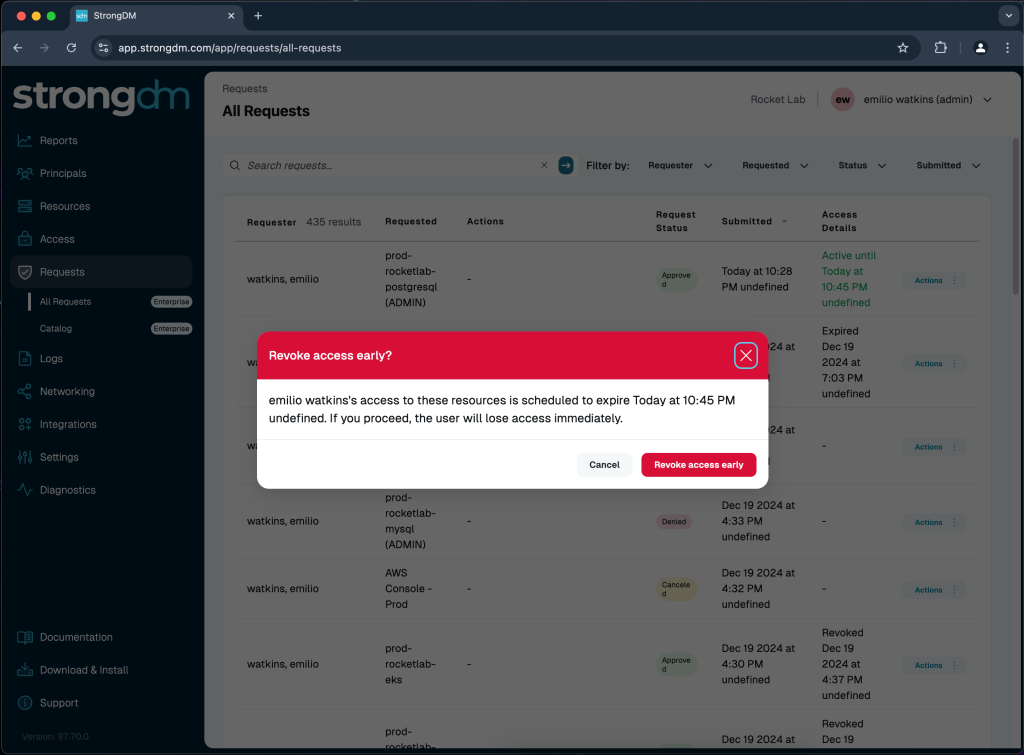Click the Requester column header

click(x=271, y=222)
